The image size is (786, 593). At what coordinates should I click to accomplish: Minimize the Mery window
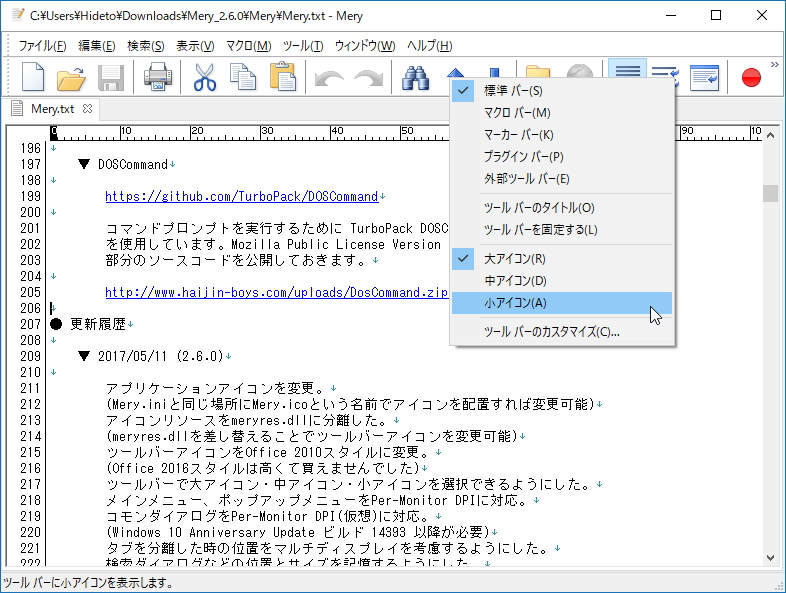[x=671, y=16]
